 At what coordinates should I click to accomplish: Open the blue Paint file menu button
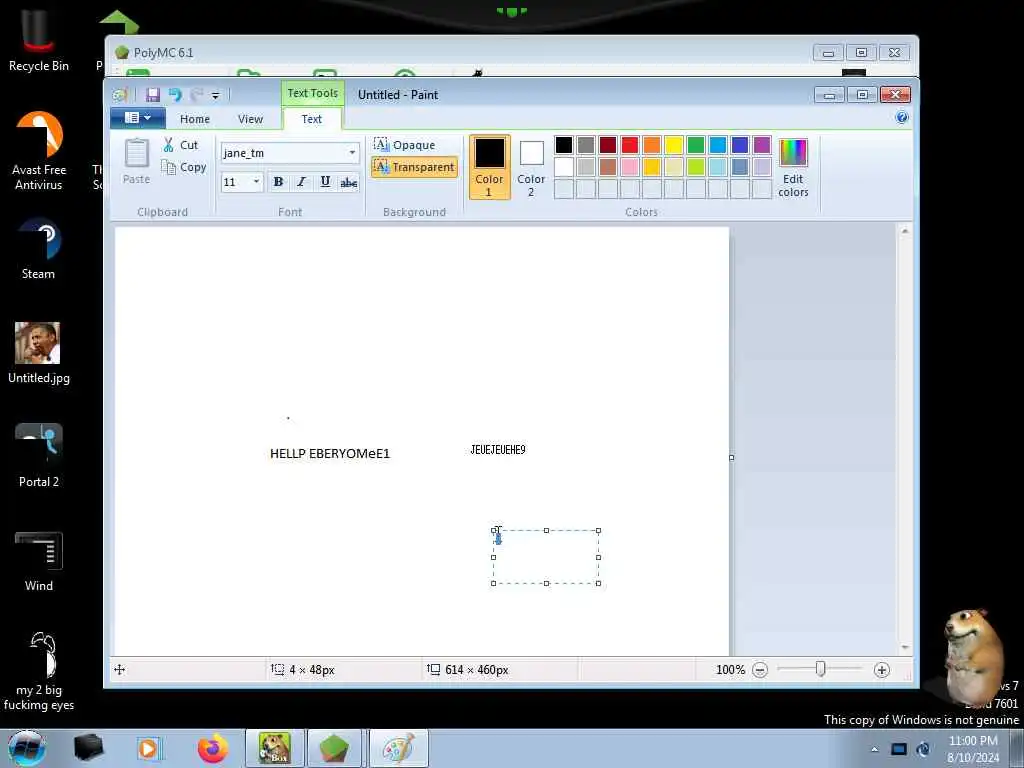point(137,118)
